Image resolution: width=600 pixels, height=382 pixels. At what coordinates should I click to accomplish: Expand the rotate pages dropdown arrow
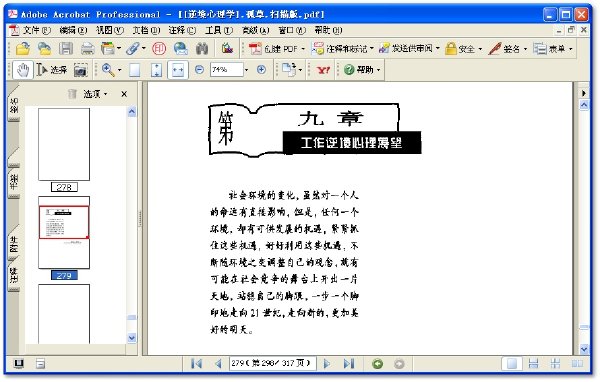click(x=300, y=70)
